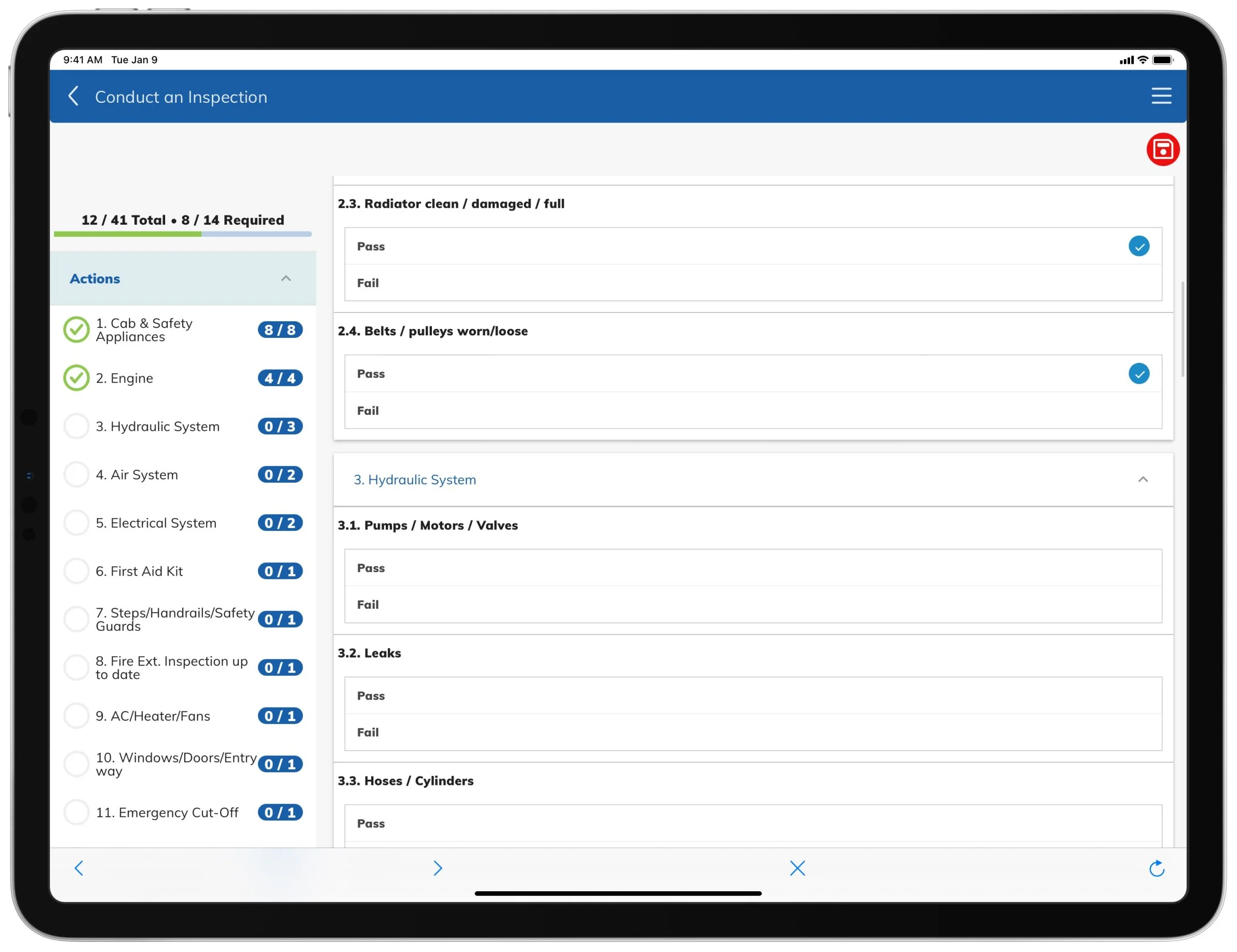The image size is (1237, 952).
Task: Click the bottom bar forward arrow
Action: [x=437, y=867]
